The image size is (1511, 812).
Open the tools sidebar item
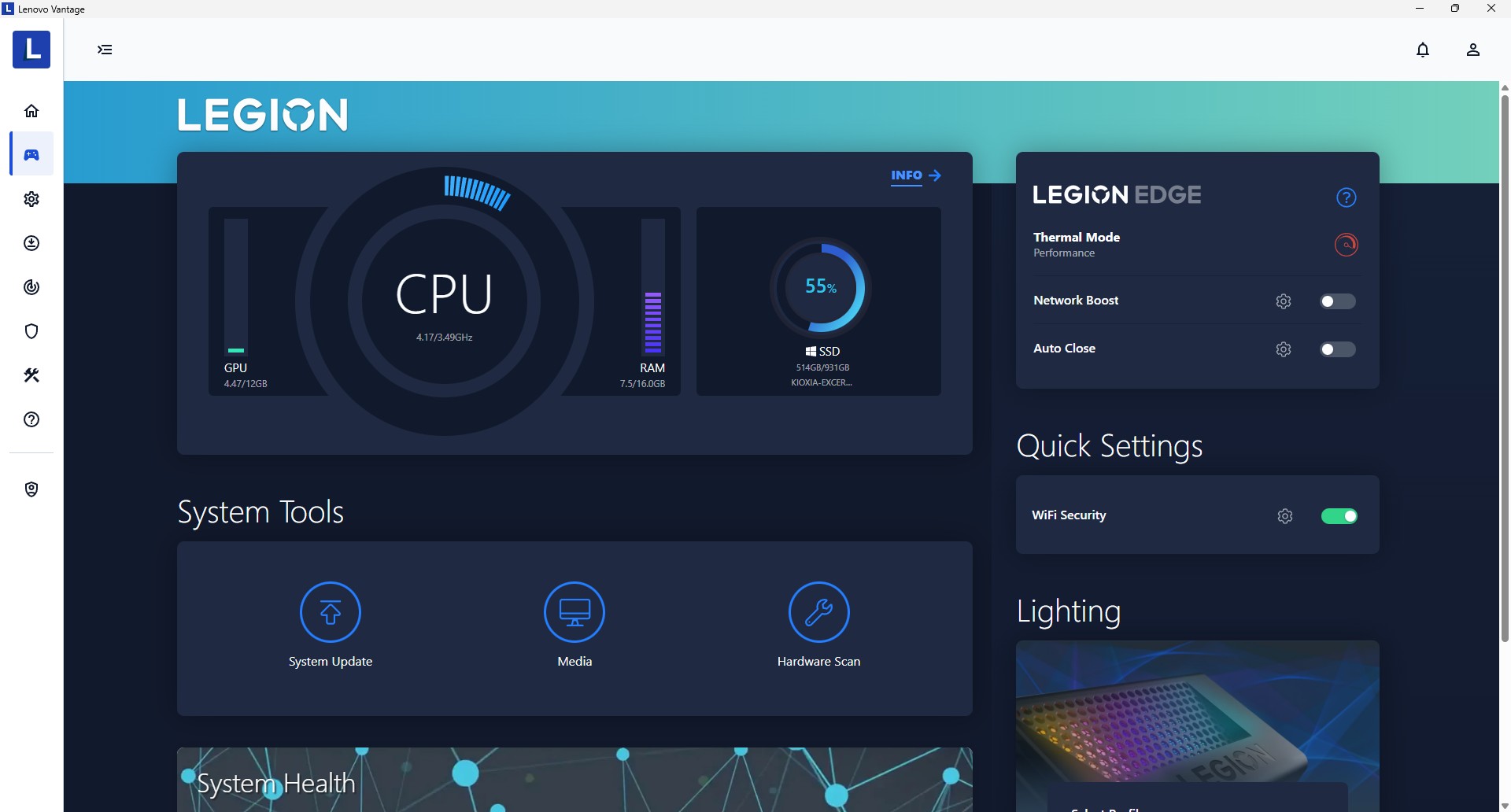pos(31,375)
